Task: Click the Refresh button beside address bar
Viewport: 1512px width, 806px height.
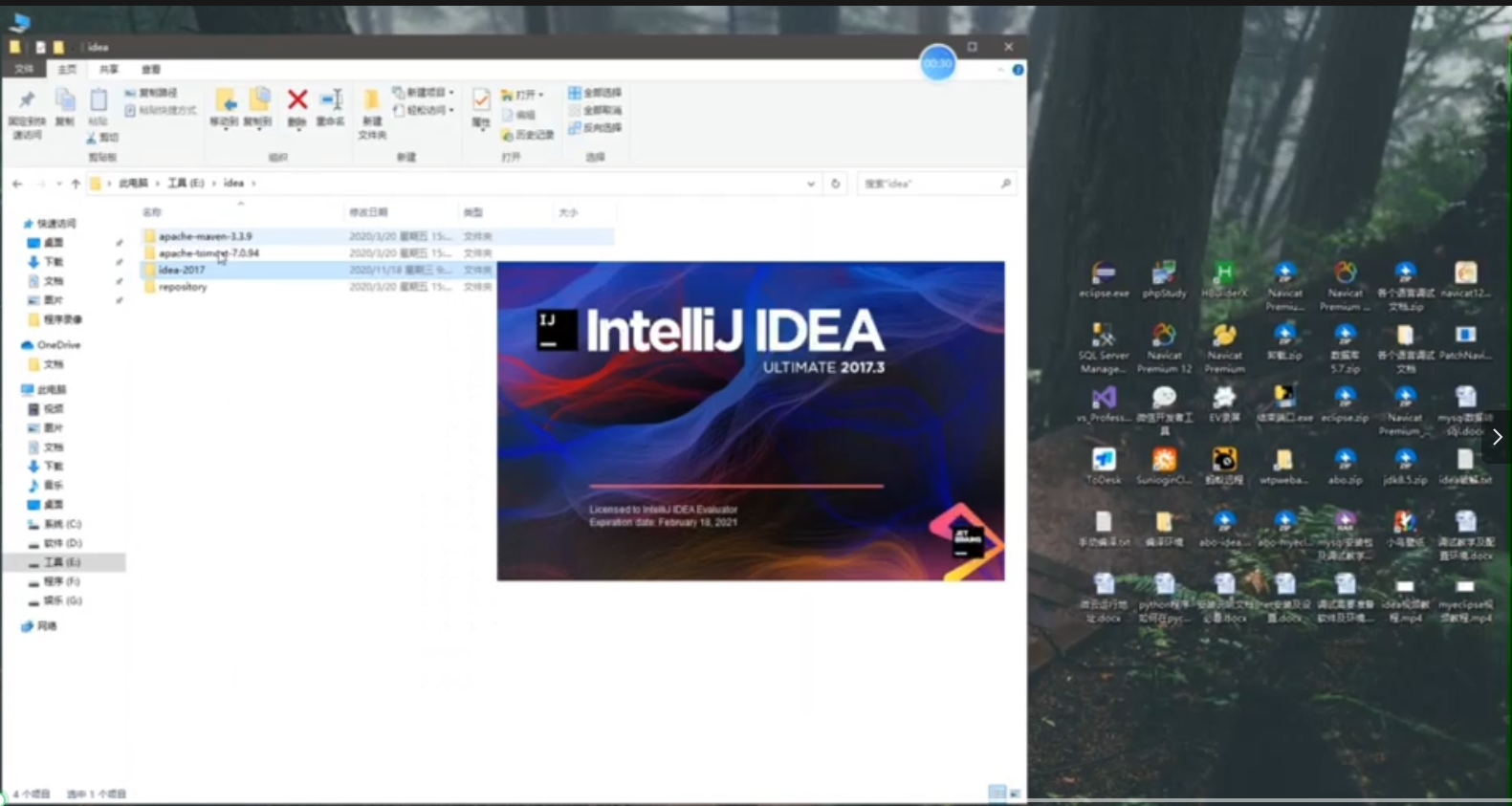Action: click(x=835, y=184)
